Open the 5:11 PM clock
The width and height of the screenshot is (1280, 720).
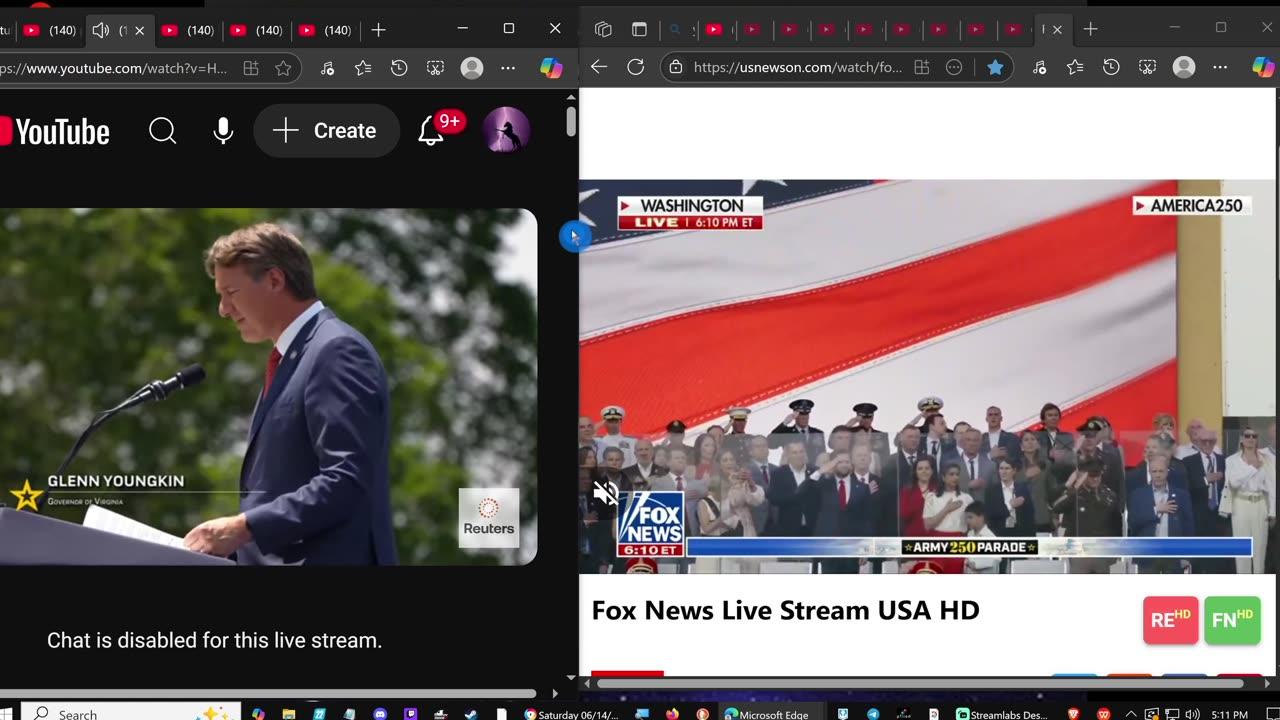(1231, 714)
